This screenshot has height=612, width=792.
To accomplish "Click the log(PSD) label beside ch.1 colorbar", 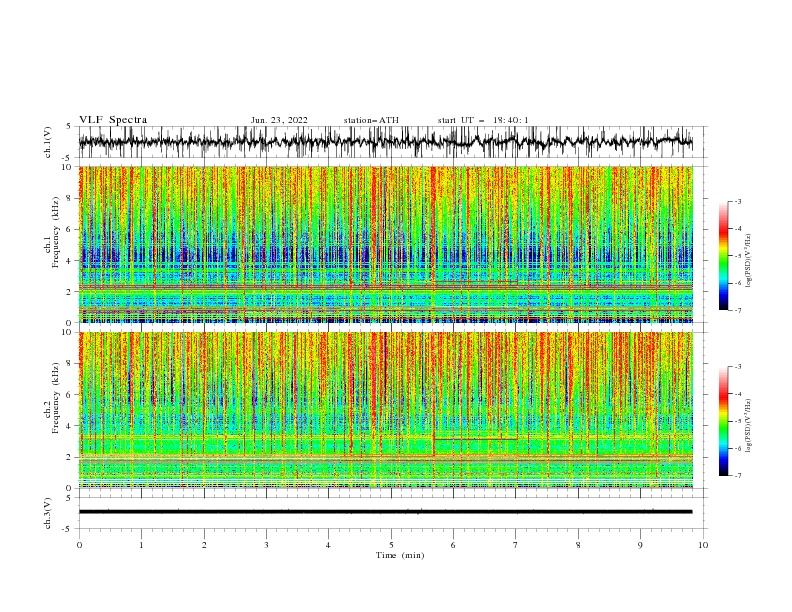I will (749, 261).
